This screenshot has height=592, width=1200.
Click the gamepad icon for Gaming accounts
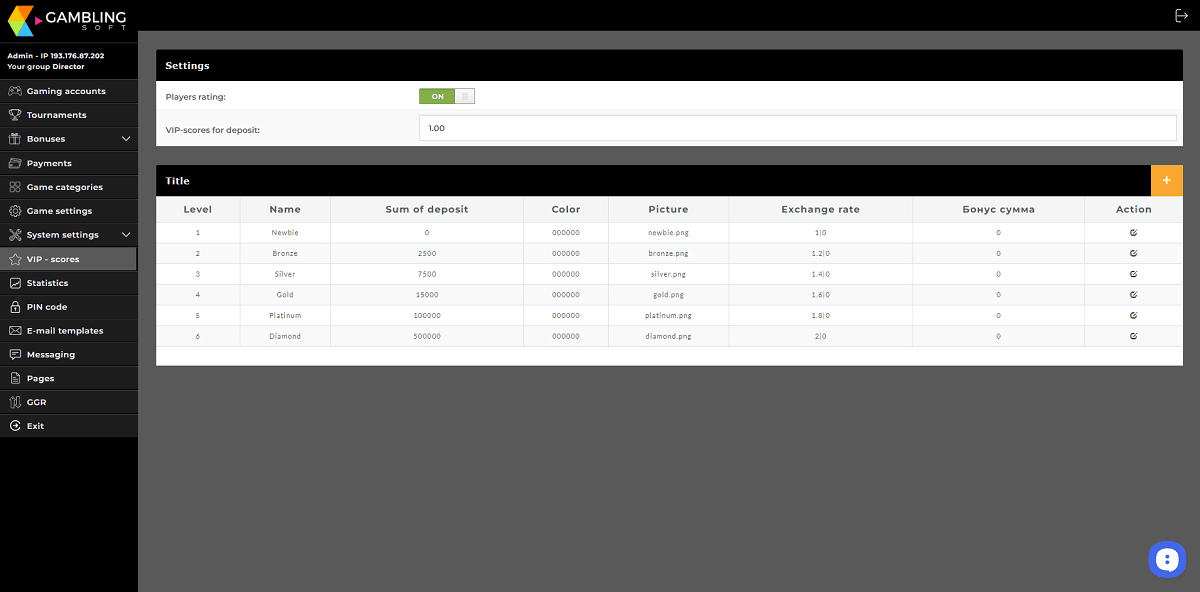pyautogui.click(x=15, y=91)
